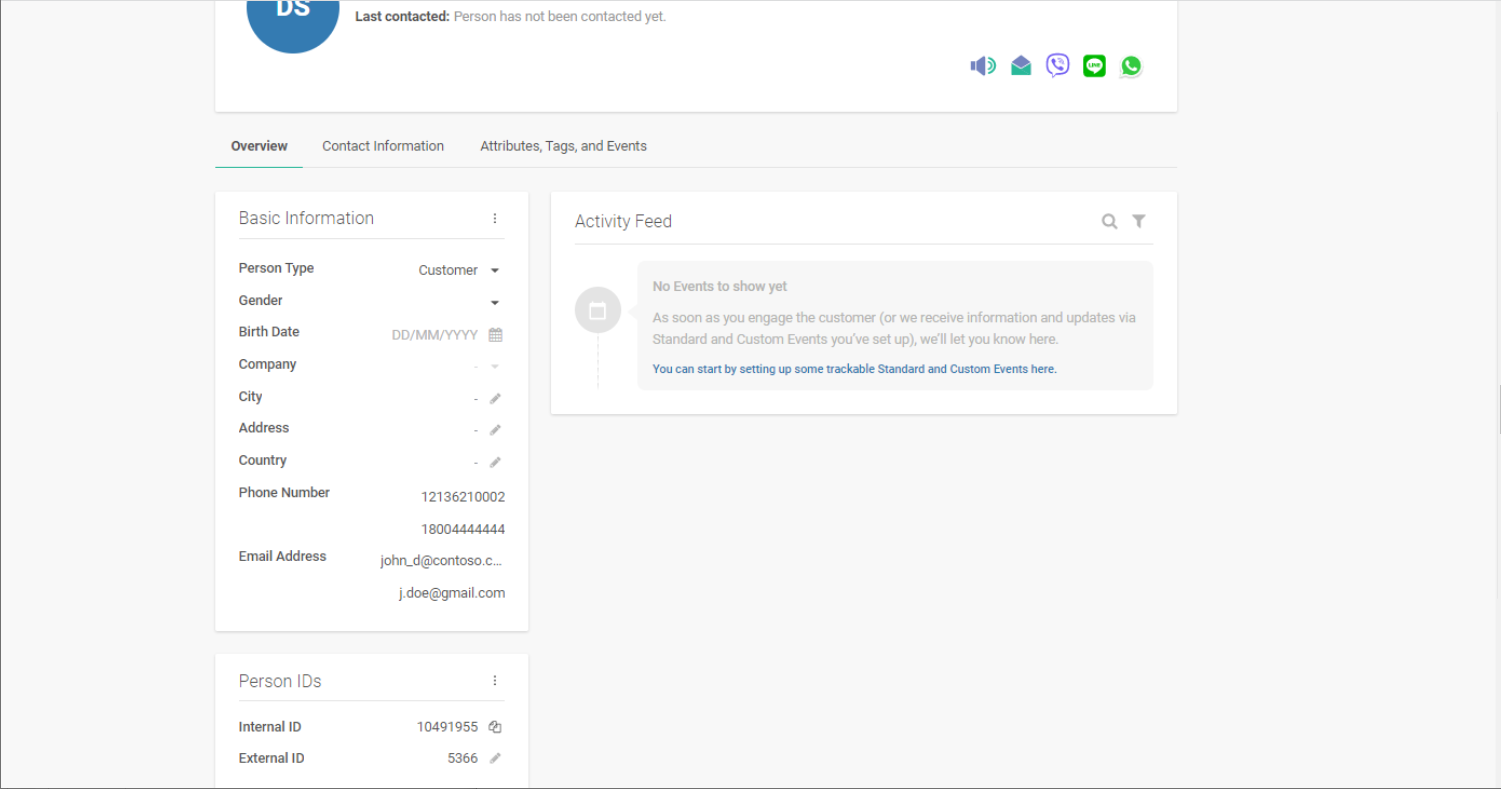Open Basic Information three-dot menu

[x=495, y=218]
